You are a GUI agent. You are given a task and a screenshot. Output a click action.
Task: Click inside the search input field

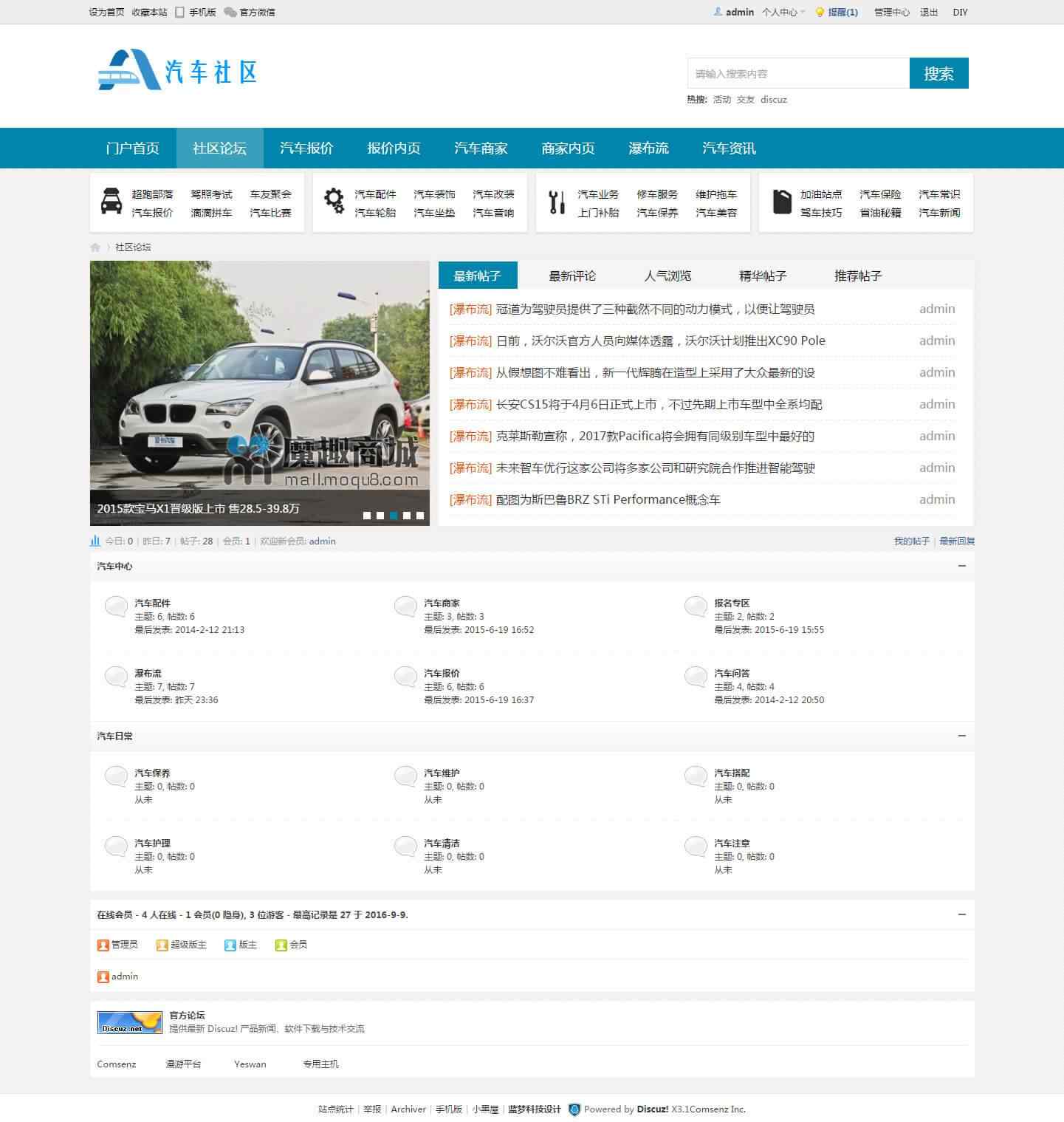click(798, 73)
